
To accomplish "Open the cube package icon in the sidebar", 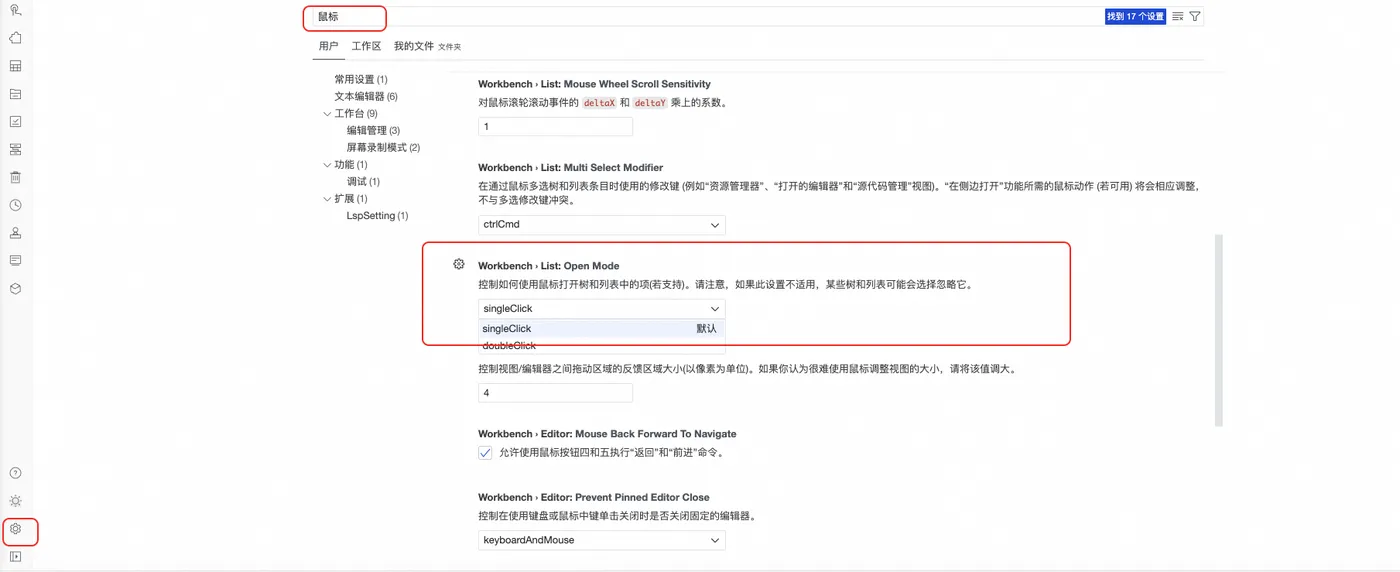I will (15, 288).
